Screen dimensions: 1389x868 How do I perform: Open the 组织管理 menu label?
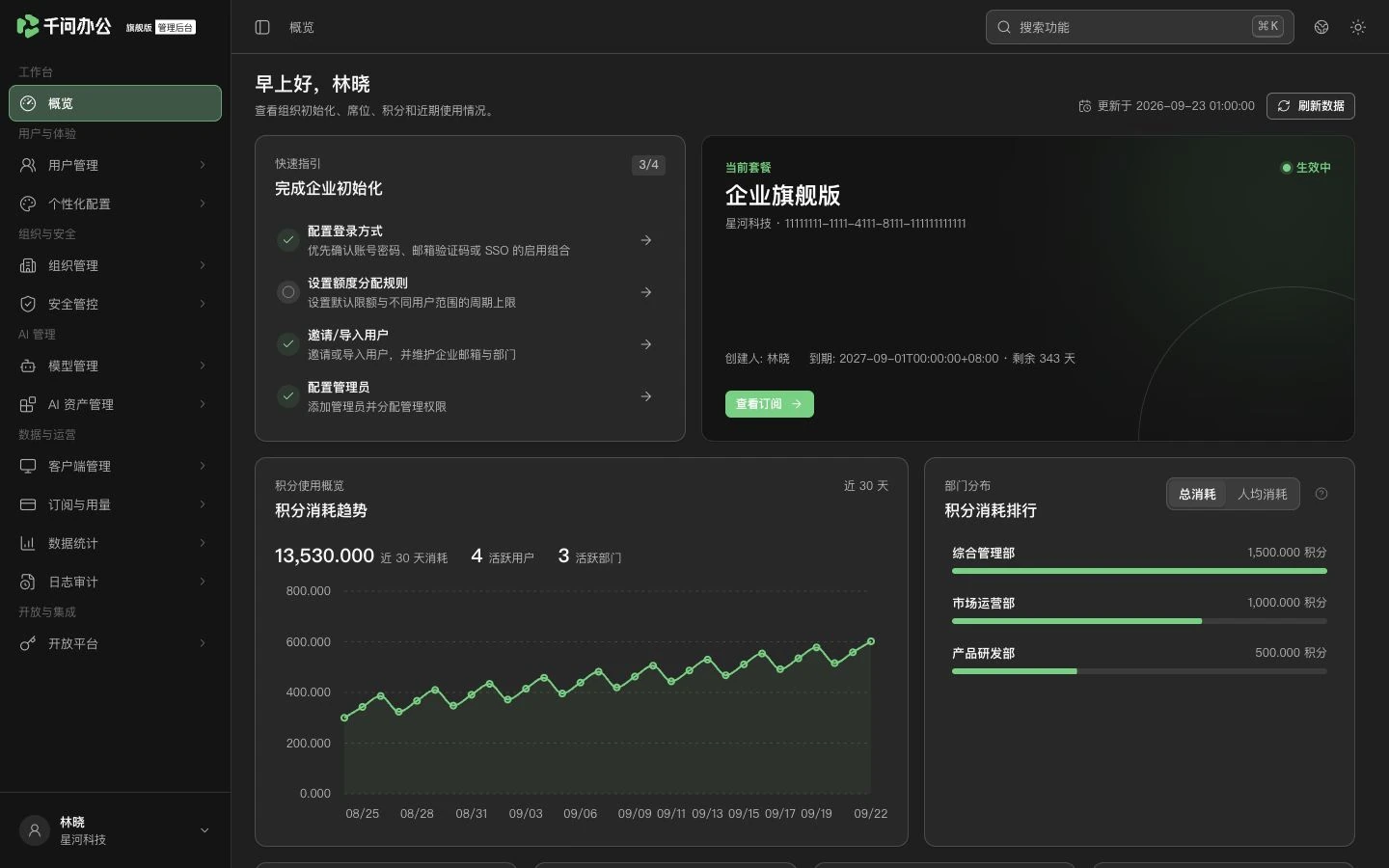[x=73, y=265]
